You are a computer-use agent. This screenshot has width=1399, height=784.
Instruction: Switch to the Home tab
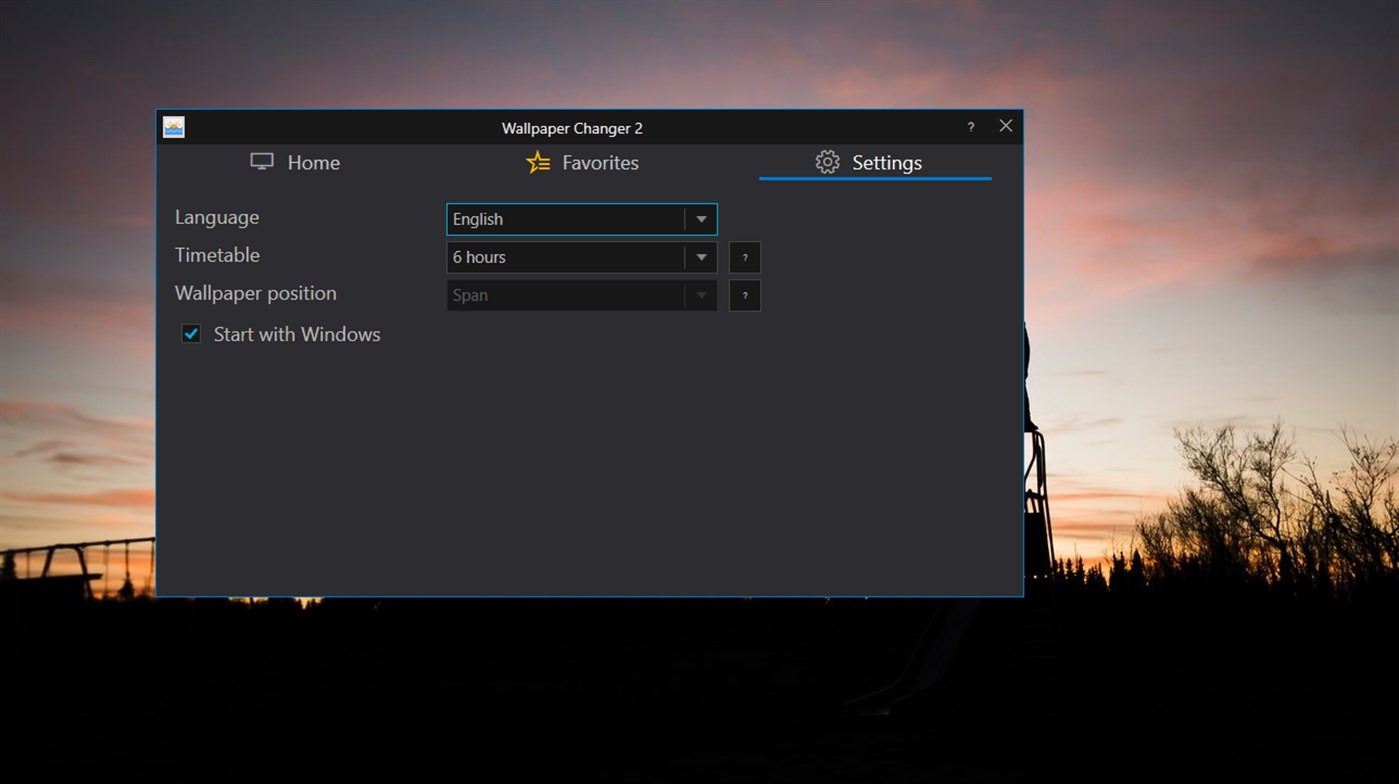tap(313, 161)
